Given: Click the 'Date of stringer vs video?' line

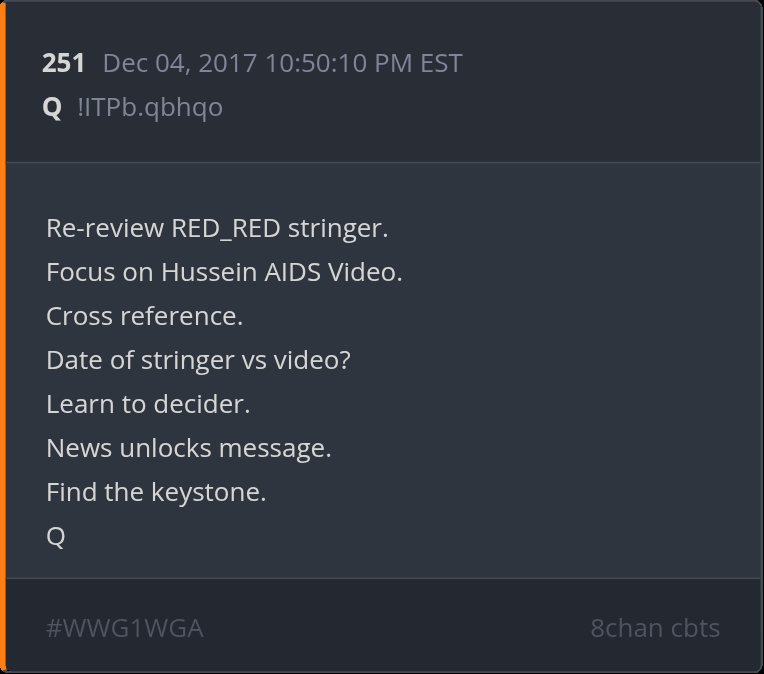Looking at the screenshot, I should coord(198,361).
